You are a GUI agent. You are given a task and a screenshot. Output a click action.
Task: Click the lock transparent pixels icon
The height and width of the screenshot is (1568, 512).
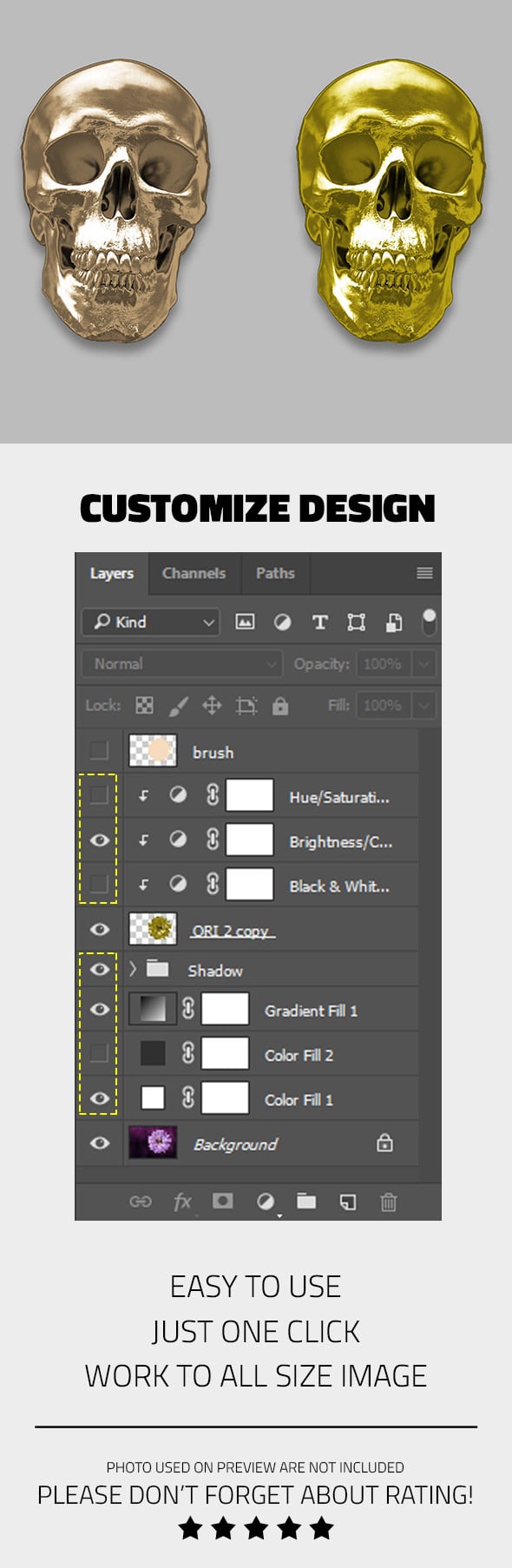[144, 706]
